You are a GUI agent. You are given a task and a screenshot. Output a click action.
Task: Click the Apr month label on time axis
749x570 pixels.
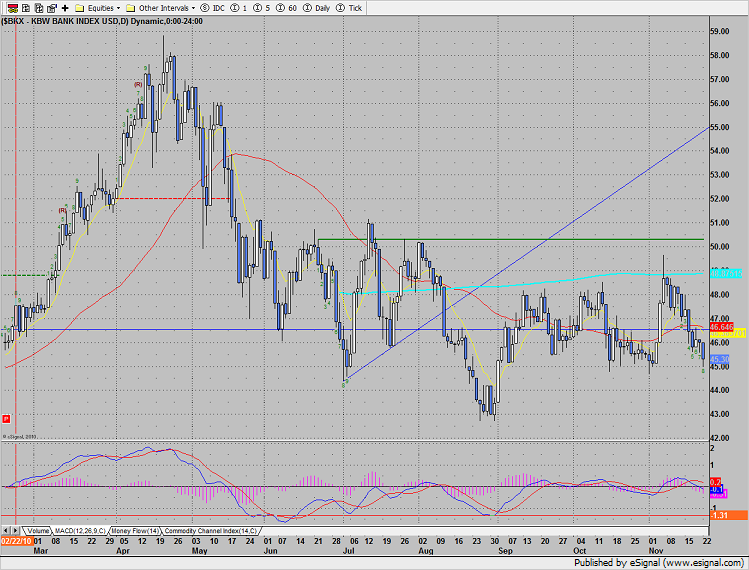click(x=123, y=551)
